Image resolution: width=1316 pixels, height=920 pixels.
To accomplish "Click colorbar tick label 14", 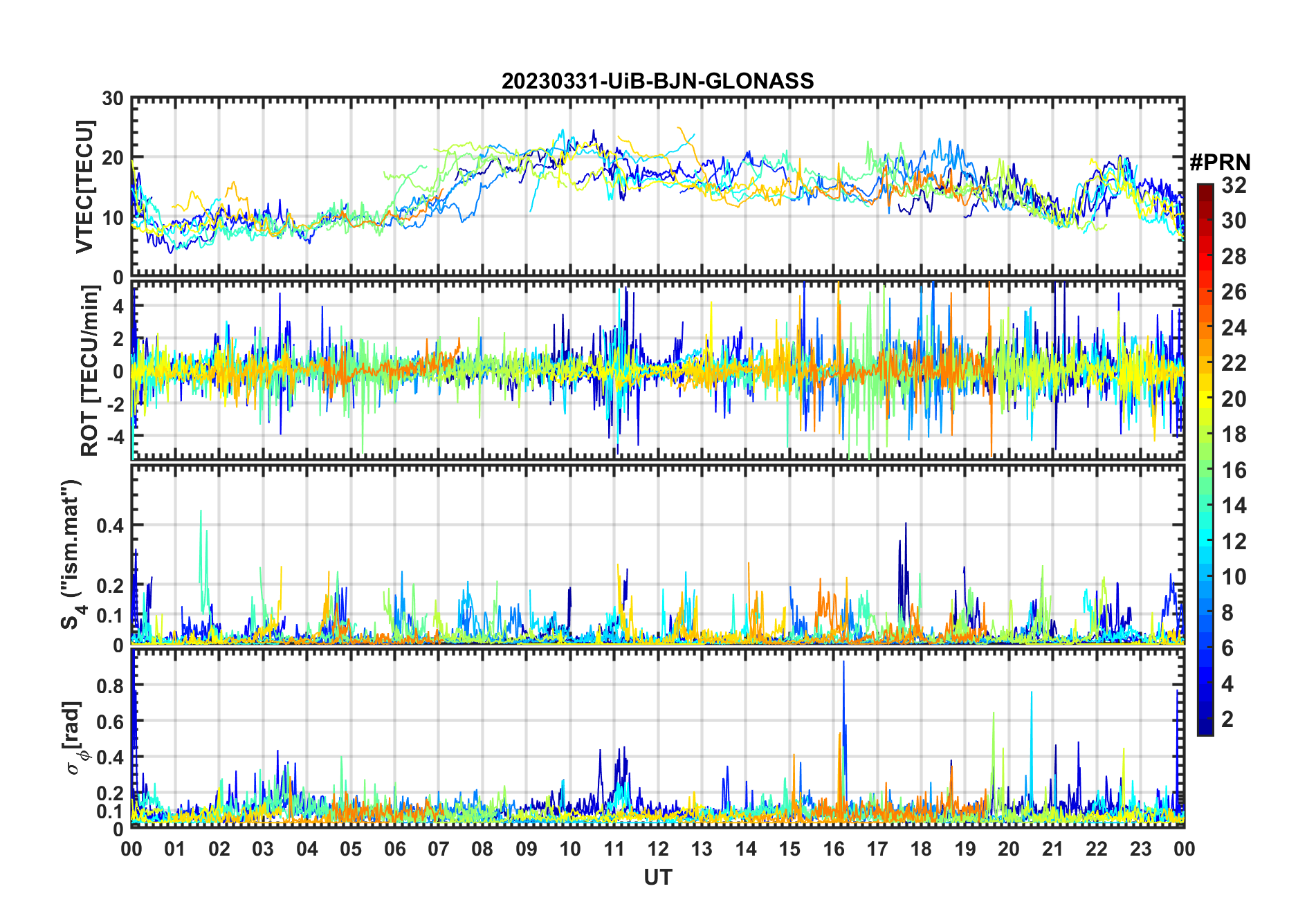I will [1234, 506].
